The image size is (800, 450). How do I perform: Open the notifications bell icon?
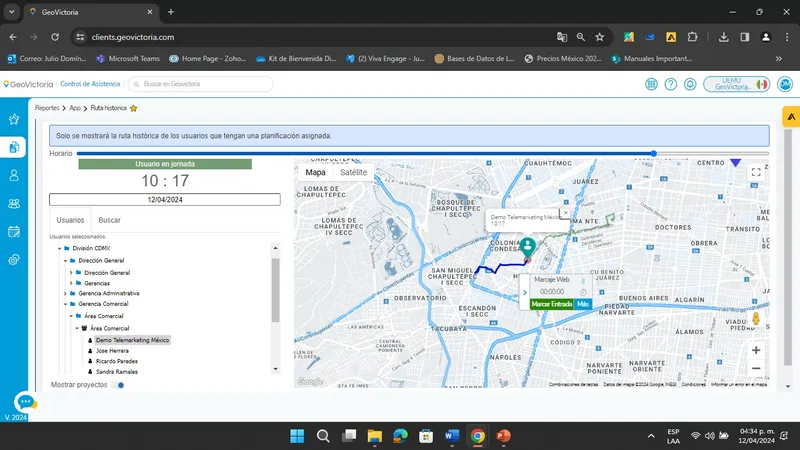coord(690,84)
